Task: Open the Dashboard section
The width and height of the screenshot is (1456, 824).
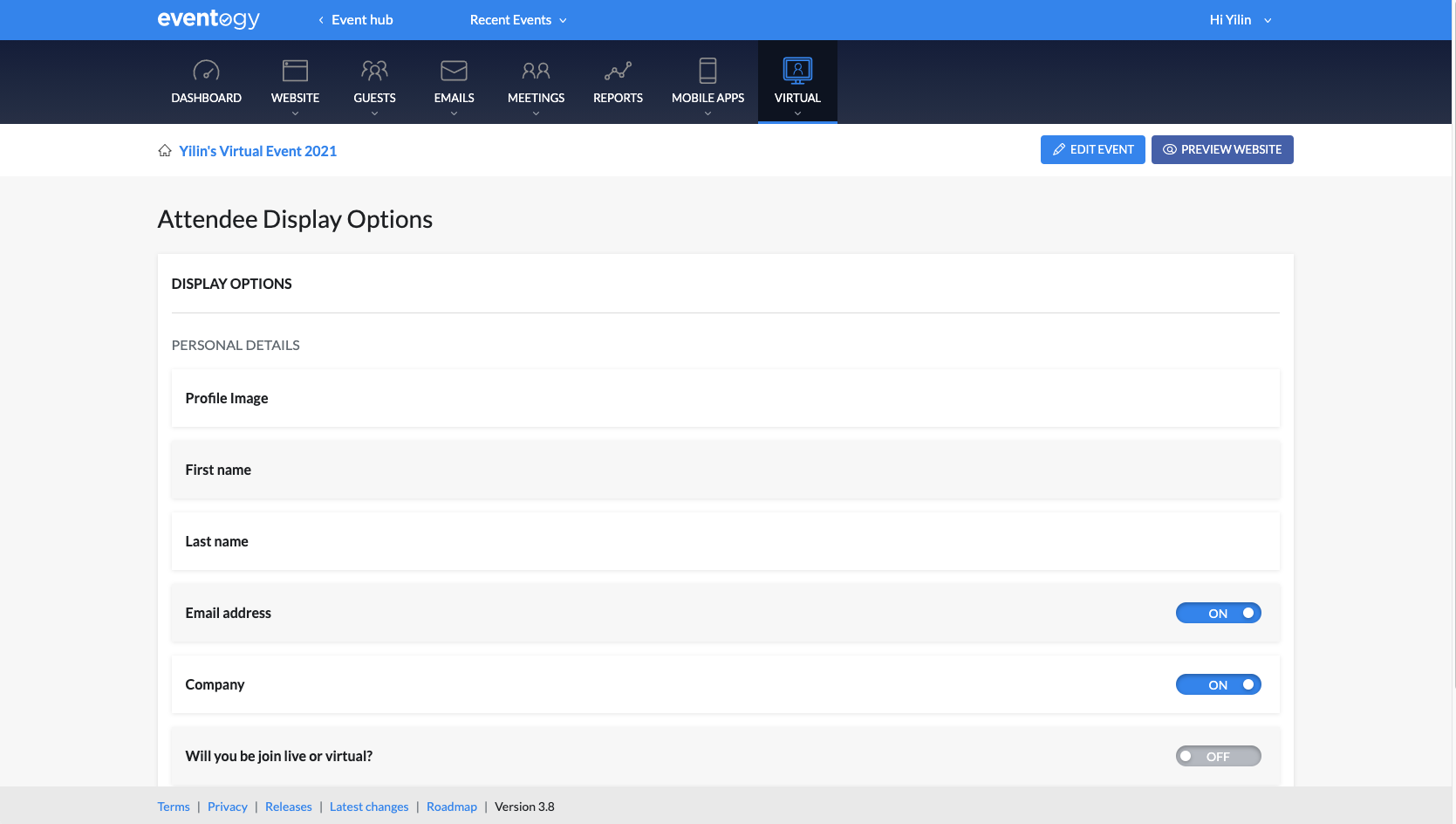Action: pyautogui.click(x=206, y=81)
